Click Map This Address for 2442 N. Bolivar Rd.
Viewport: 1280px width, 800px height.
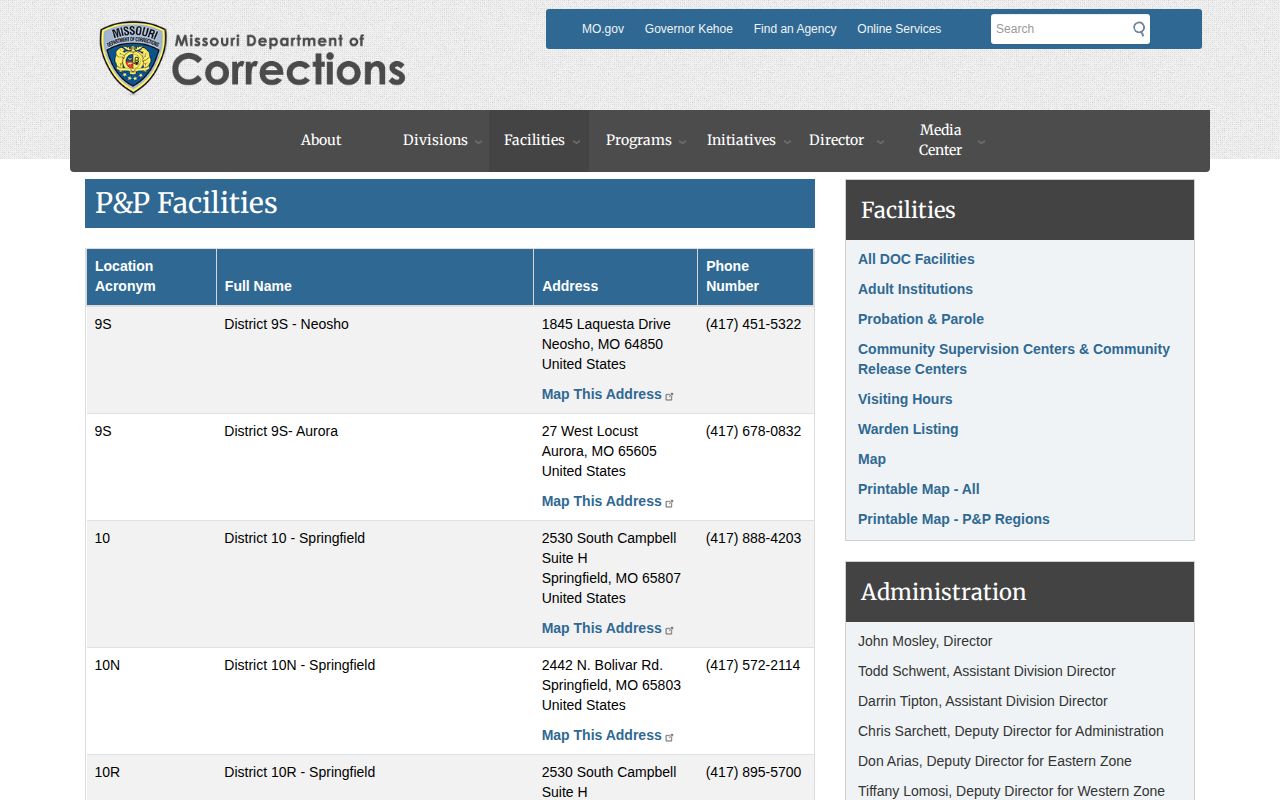[x=602, y=735]
